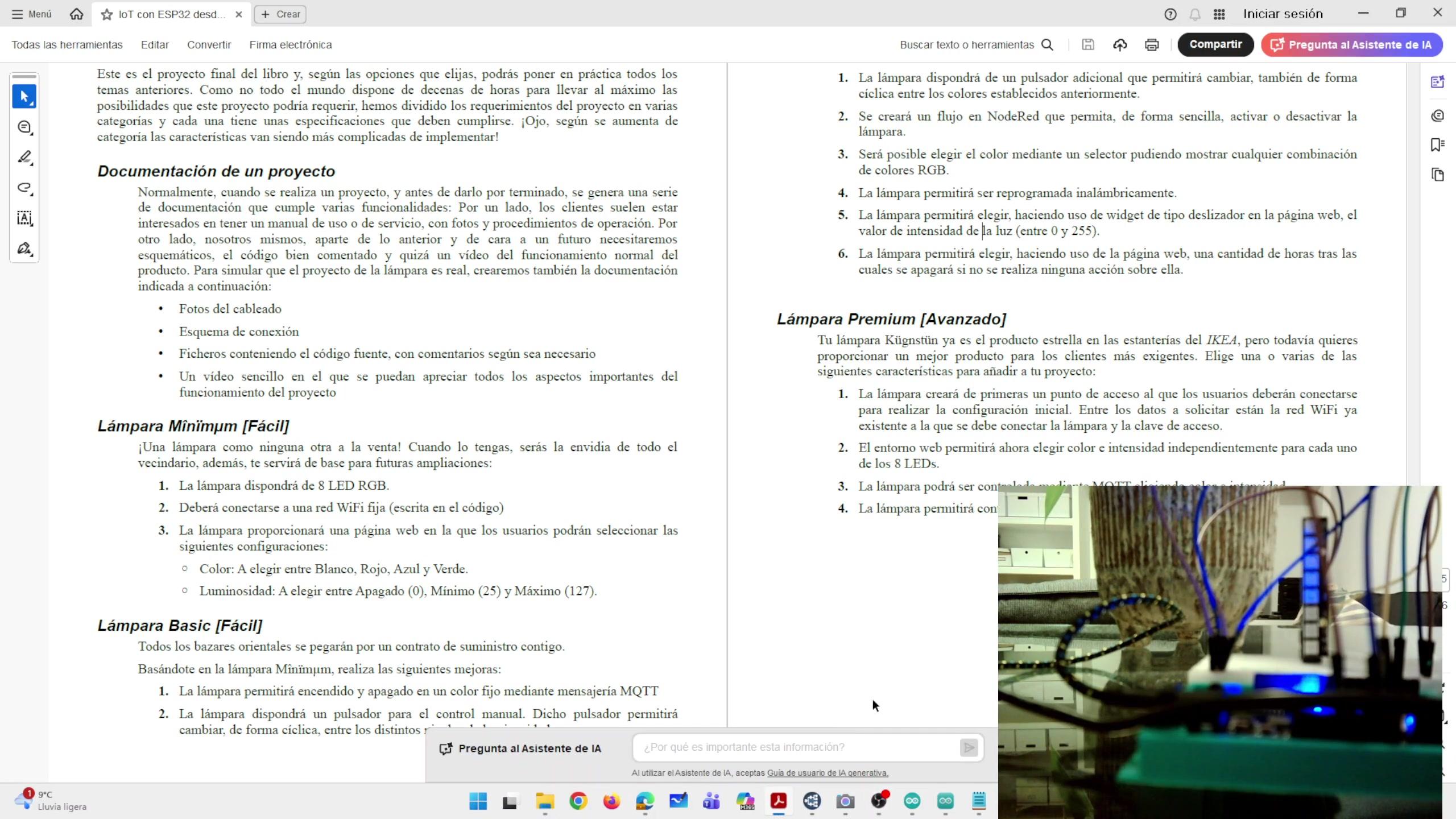Open the apps grid launcher
Viewport: 1456px width, 819px height.
click(1219, 14)
